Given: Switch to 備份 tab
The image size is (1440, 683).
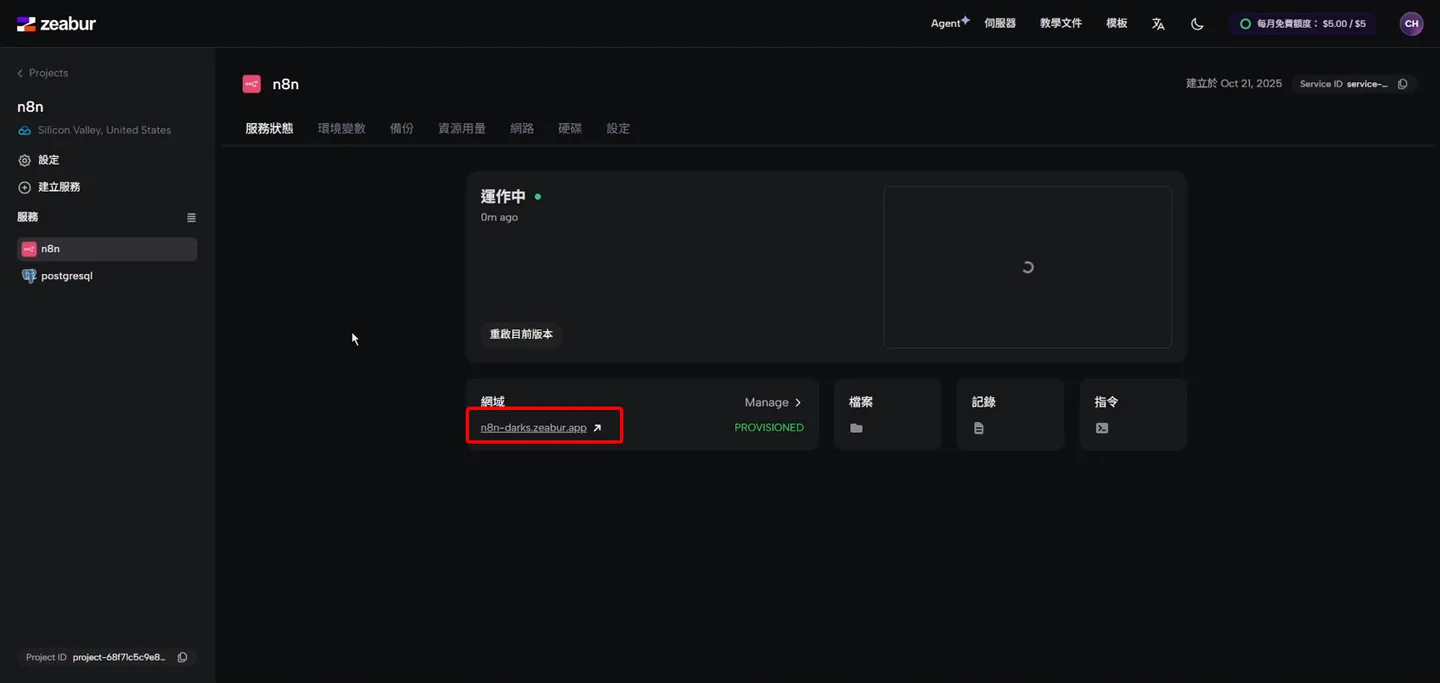Looking at the screenshot, I should 402,129.
